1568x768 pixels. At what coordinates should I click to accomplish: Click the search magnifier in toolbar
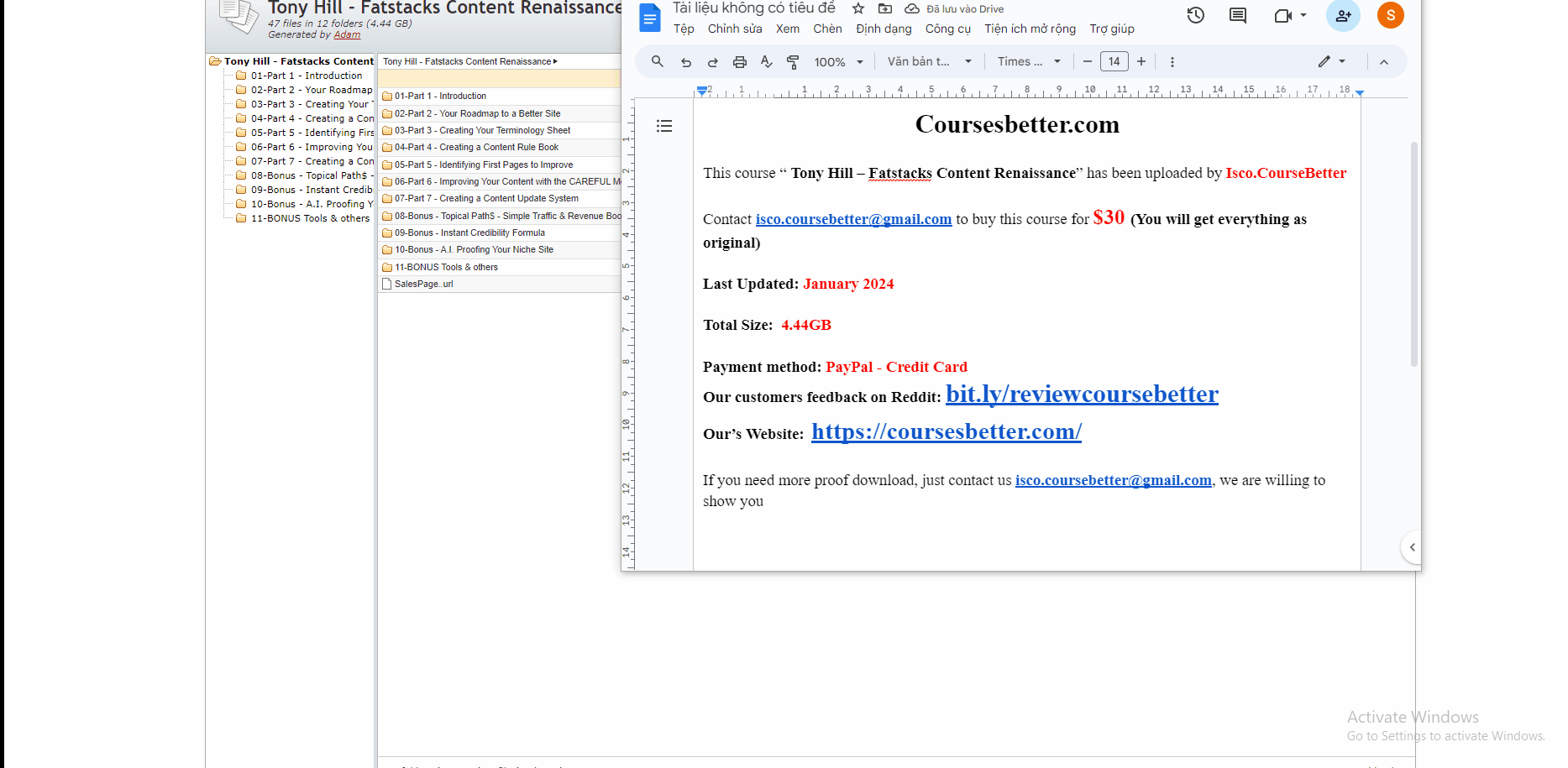click(658, 61)
